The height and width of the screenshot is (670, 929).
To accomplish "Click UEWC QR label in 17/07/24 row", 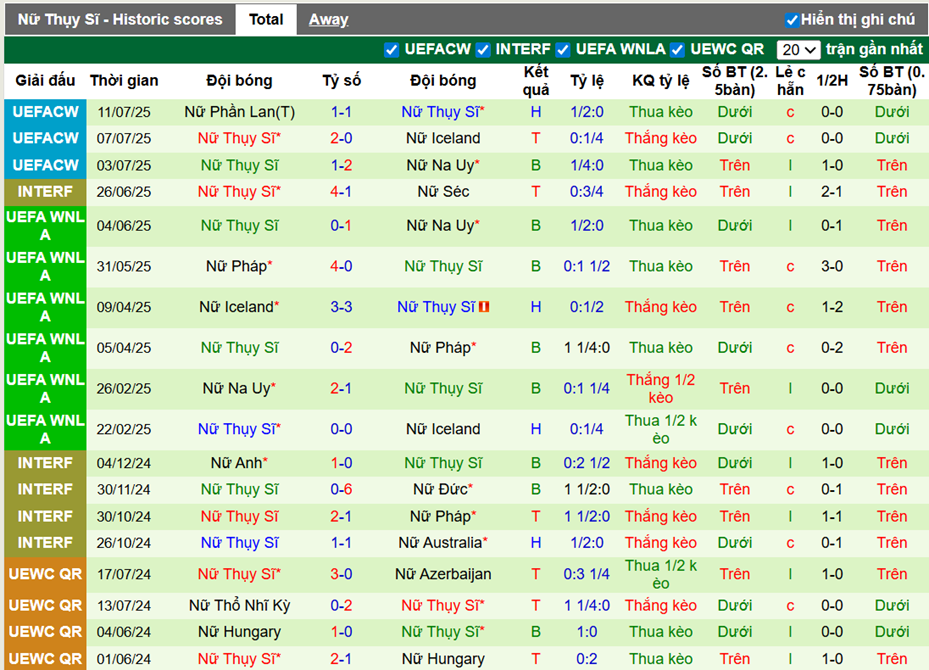I will [x=45, y=574].
